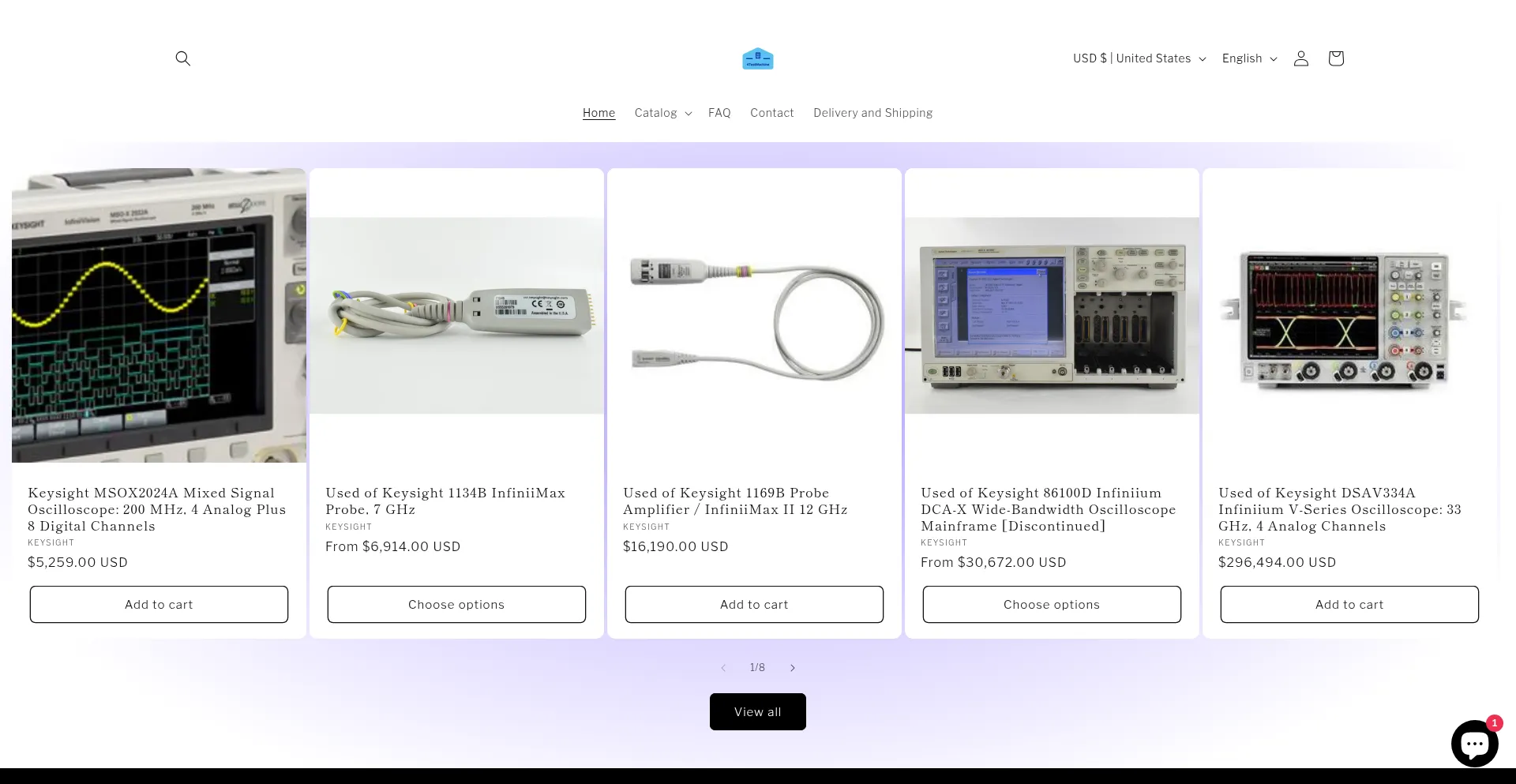Click the From $6,914.00 USD price
Viewport: 1516px width, 784px height.
392,546
